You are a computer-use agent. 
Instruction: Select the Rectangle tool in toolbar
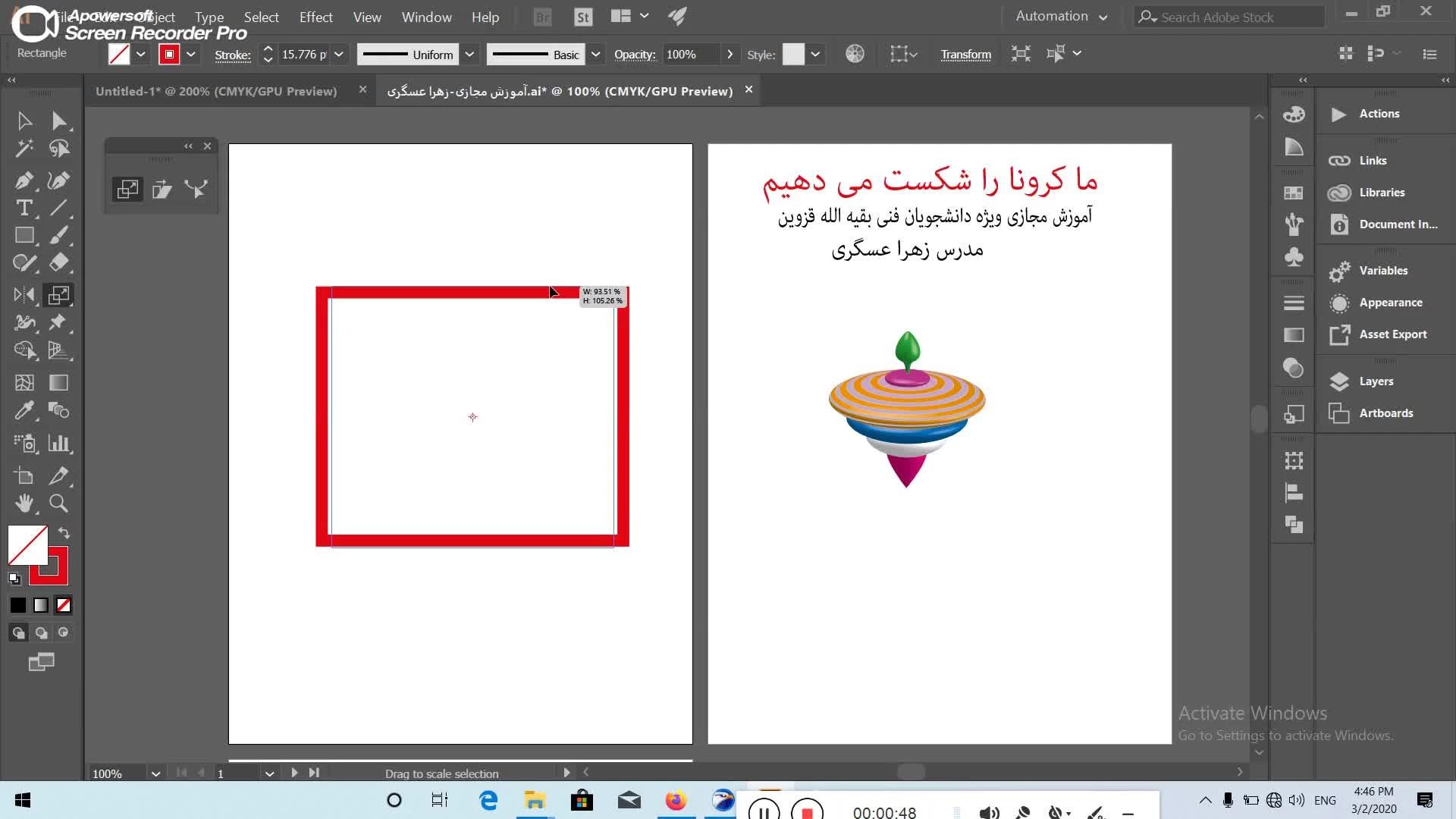click(x=24, y=236)
